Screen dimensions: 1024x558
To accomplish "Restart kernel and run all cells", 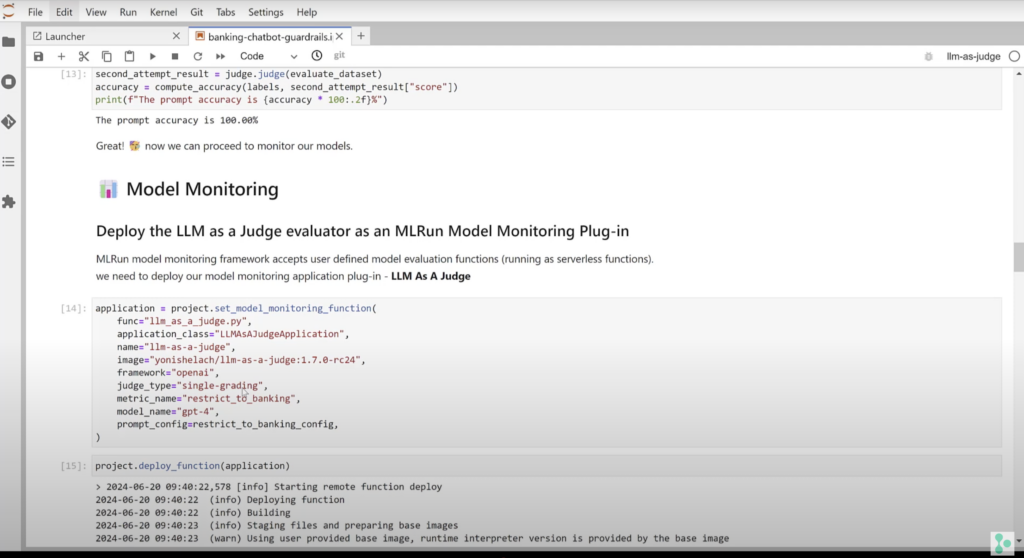I will click(x=221, y=56).
